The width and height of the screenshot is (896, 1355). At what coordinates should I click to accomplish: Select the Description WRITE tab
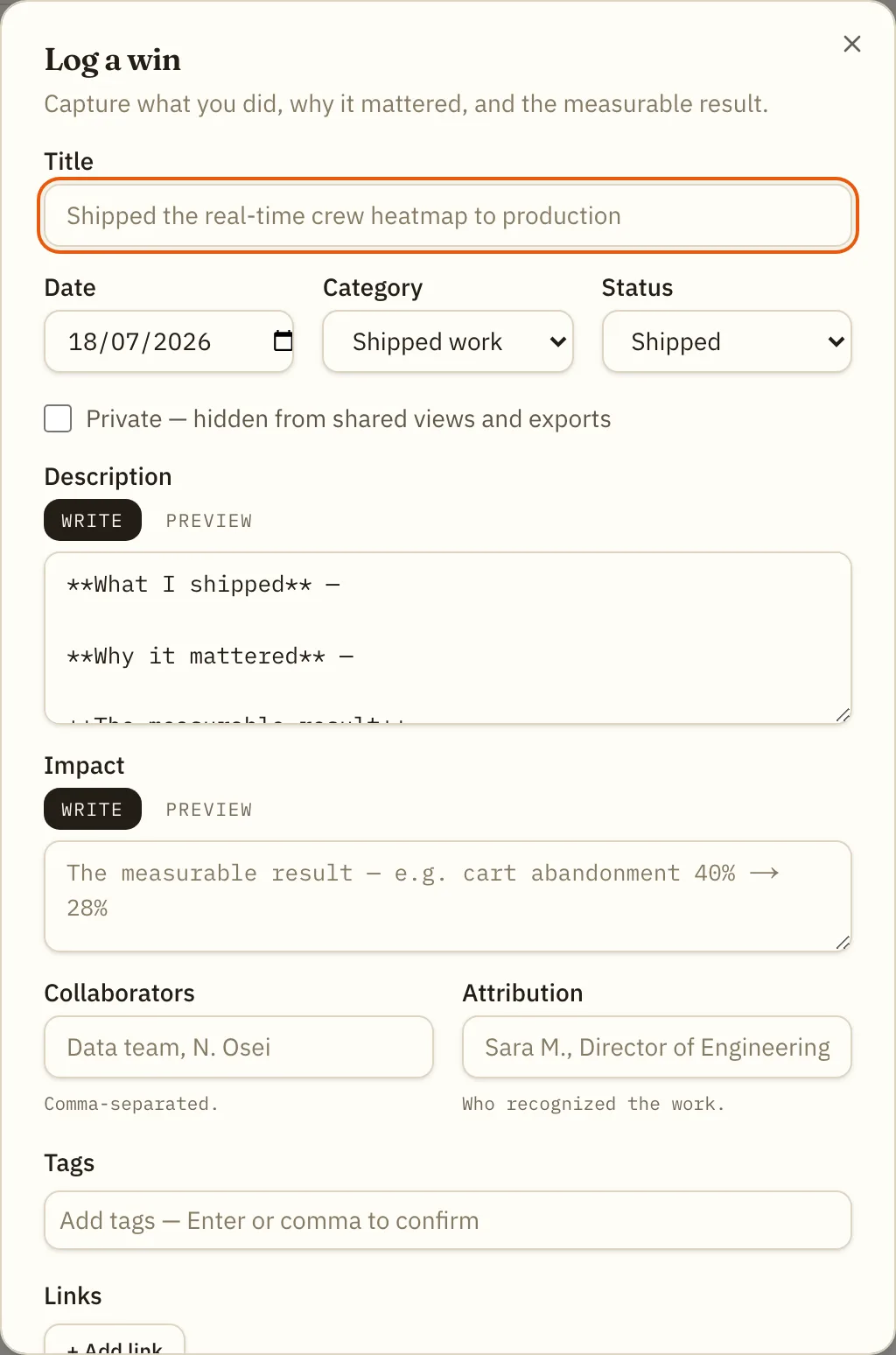tap(93, 520)
